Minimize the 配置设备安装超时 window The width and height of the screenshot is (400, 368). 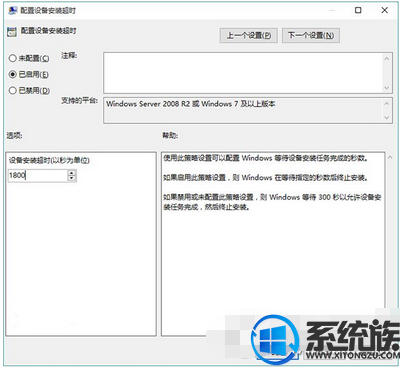(x=332, y=10)
